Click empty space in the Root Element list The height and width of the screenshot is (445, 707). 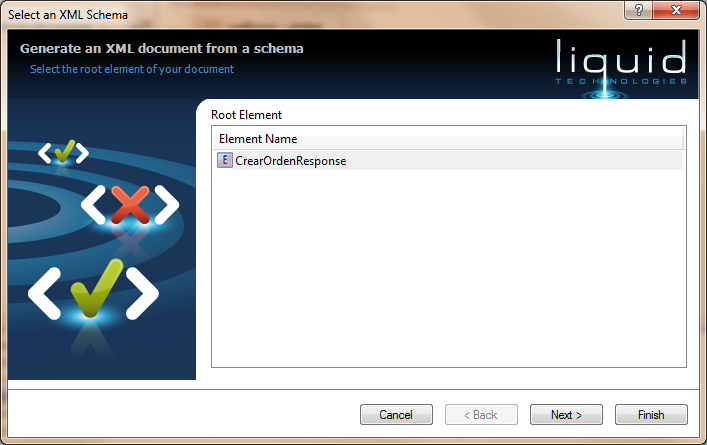point(449,268)
